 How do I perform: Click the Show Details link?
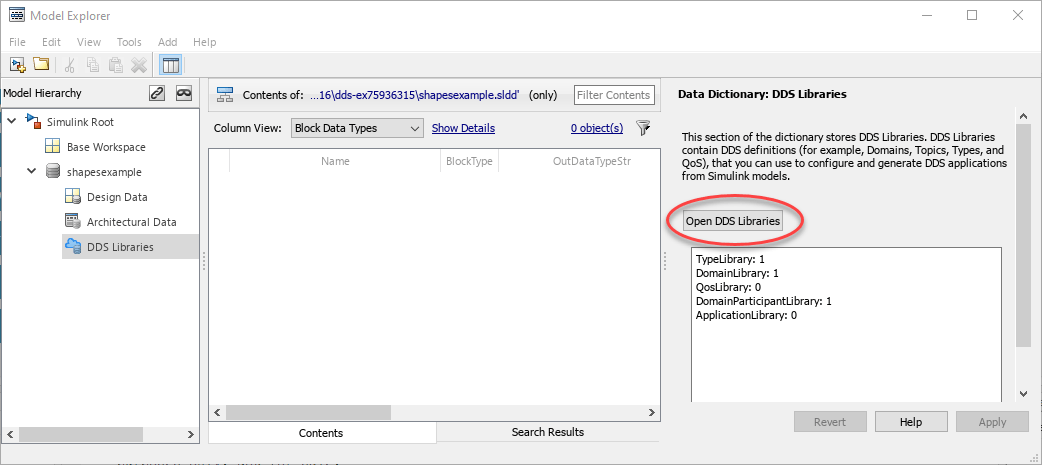[463, 128]
